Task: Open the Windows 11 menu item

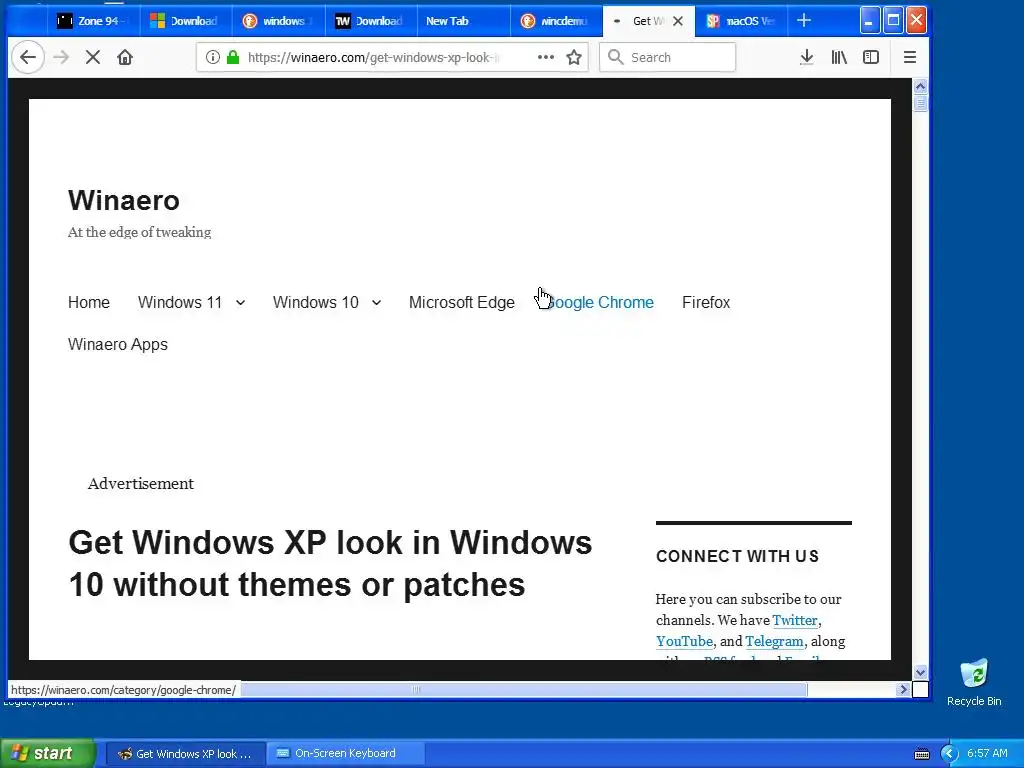Action: point(180,302)
